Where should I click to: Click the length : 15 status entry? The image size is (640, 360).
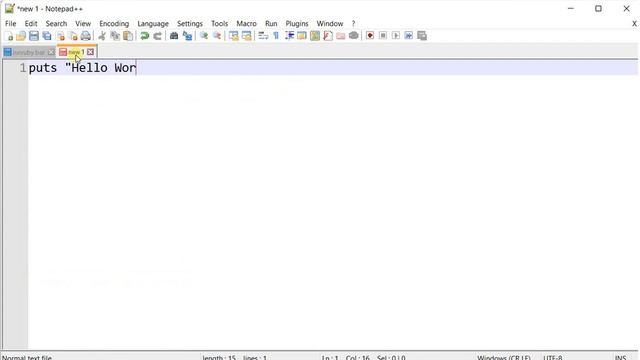[x=219, y=357]
